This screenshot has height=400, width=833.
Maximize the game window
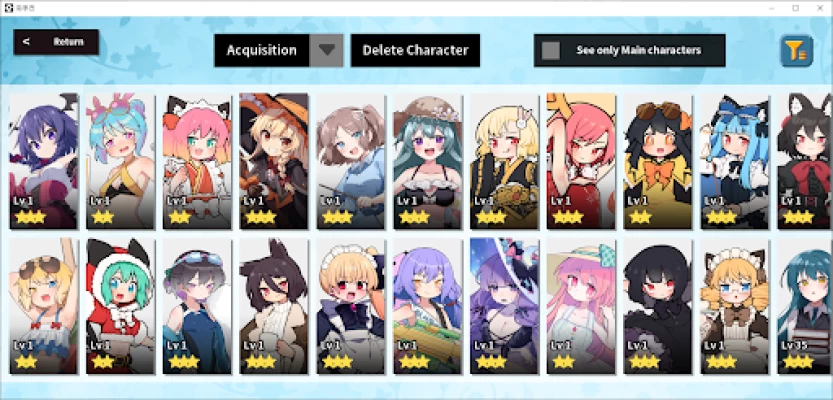[x=795, y=8]
